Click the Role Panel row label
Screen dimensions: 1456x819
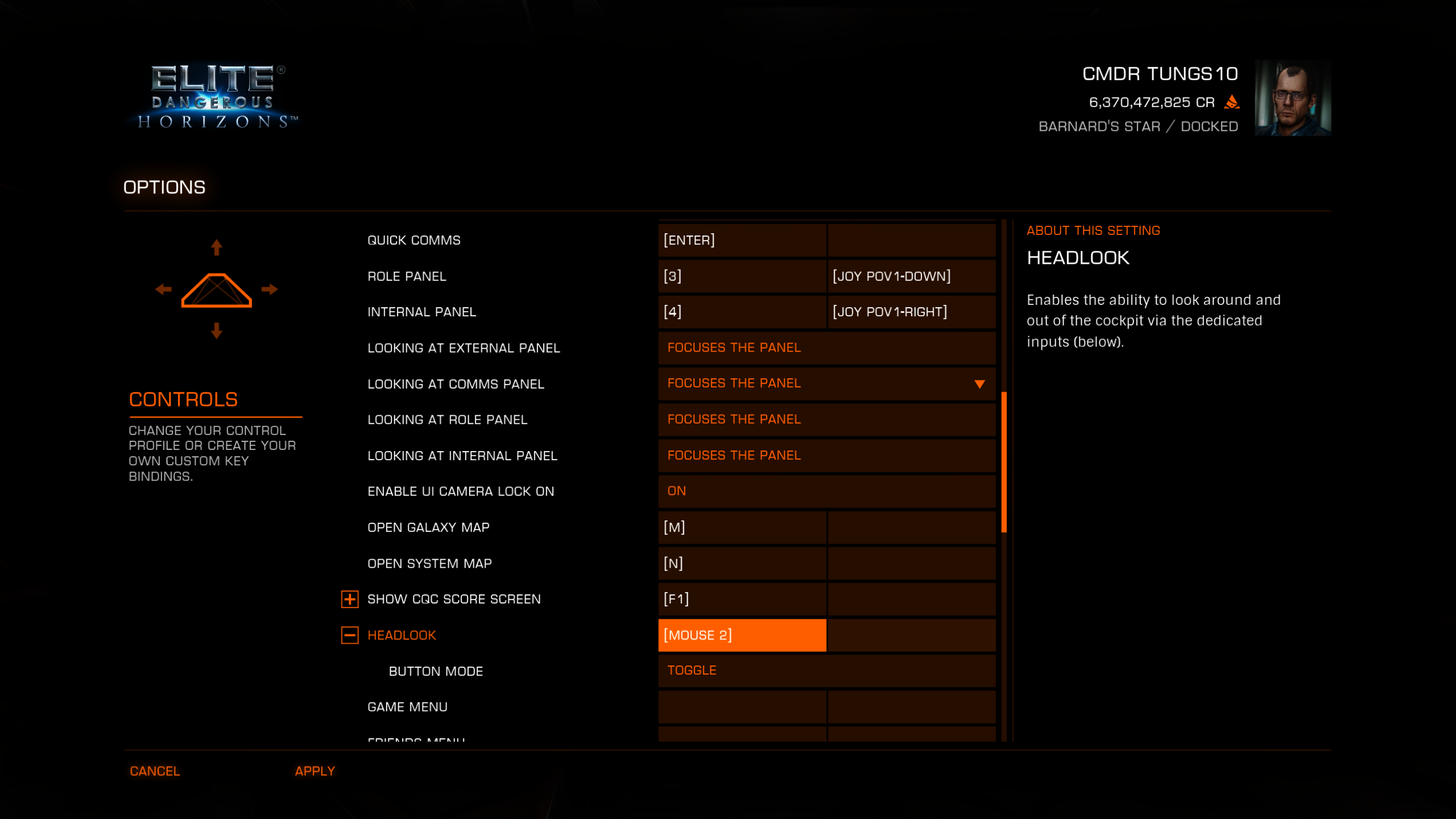(407, 276)
